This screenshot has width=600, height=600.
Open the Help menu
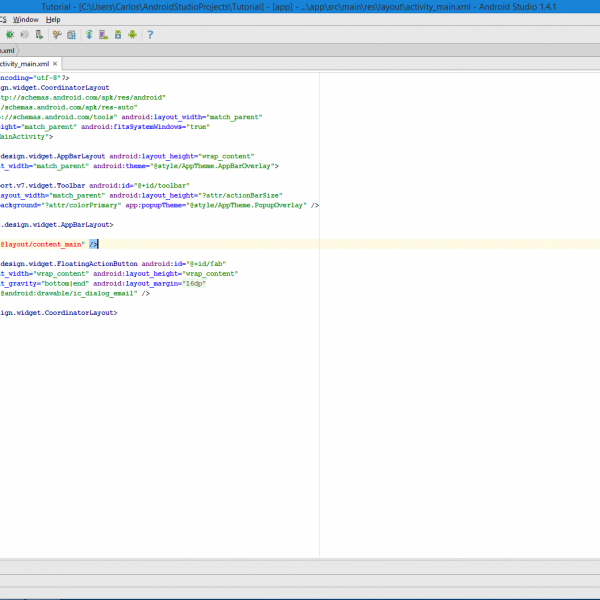[53, 19]
